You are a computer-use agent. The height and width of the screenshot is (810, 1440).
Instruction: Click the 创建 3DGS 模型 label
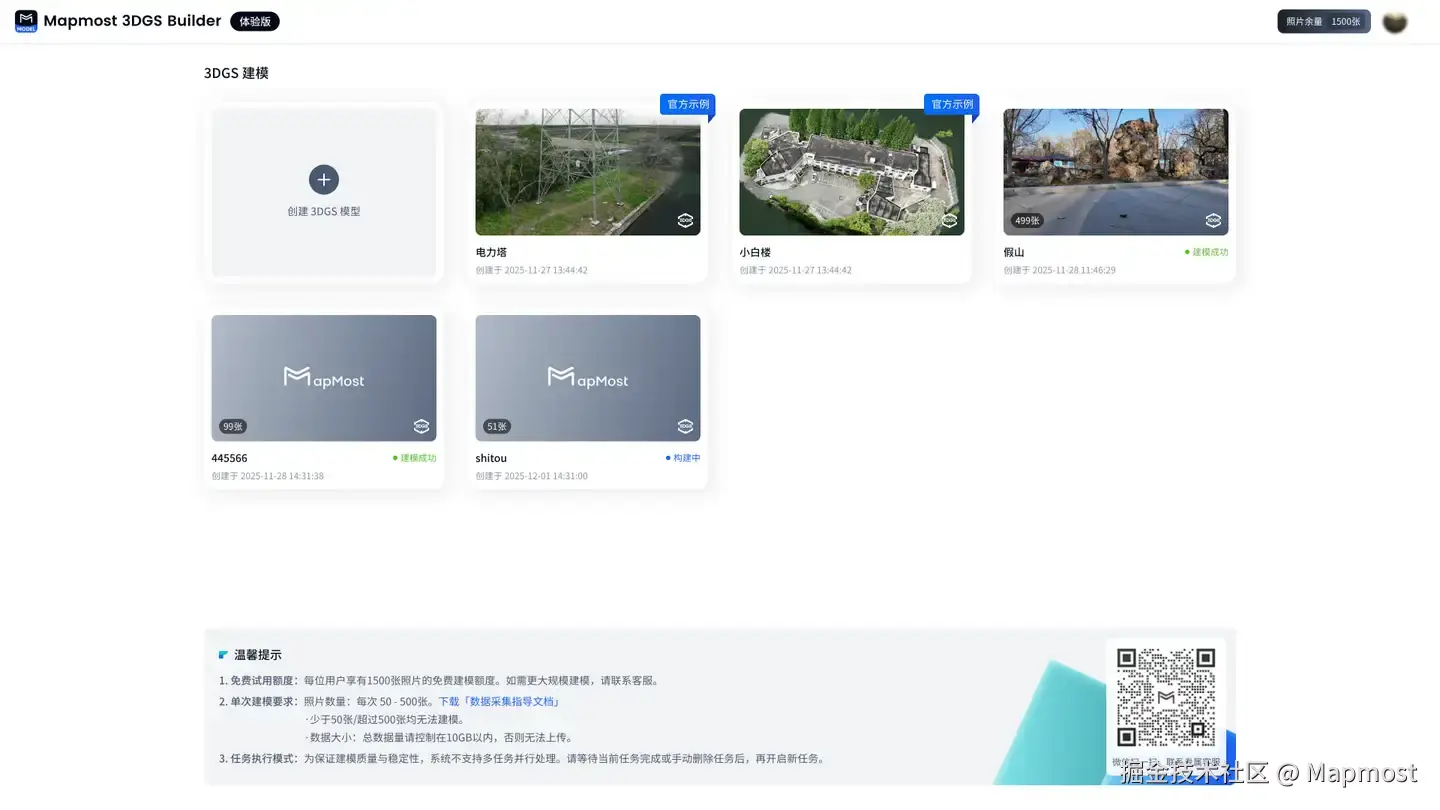324,212
